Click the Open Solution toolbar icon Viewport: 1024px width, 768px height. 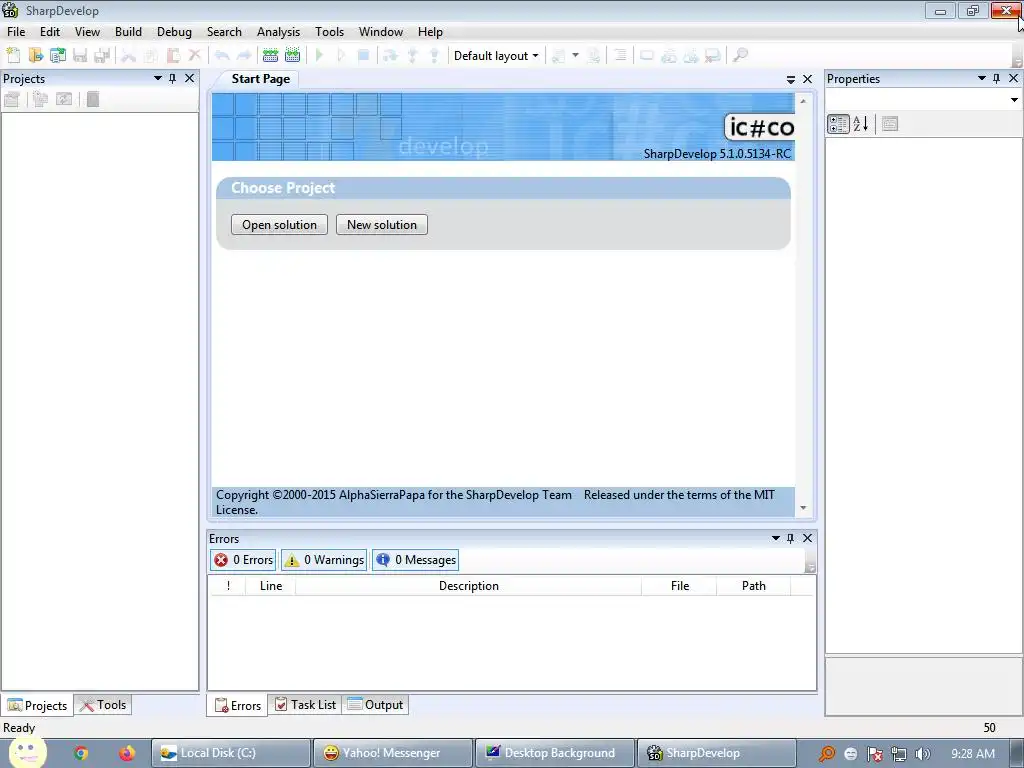[57, 56]
